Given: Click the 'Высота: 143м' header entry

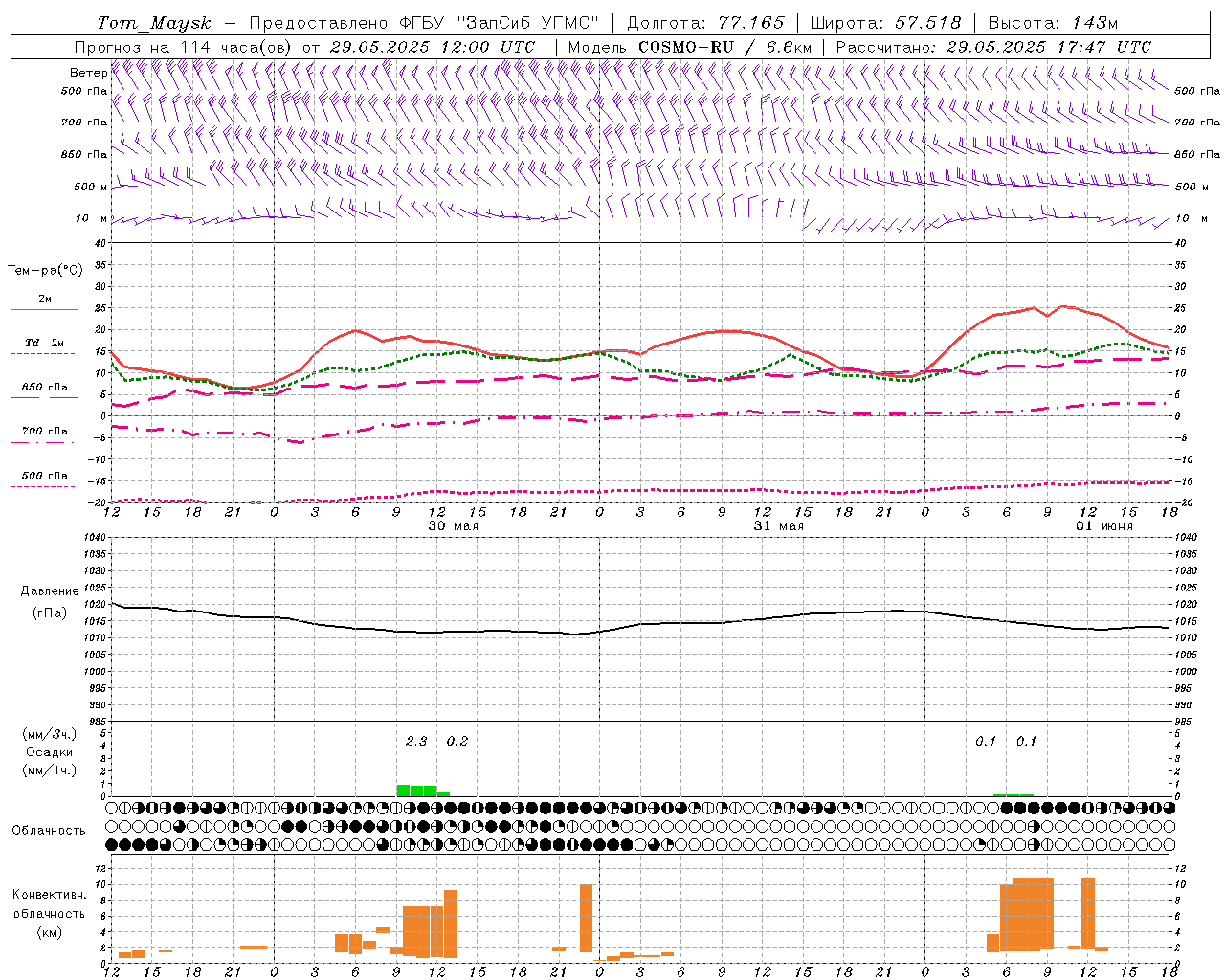Looking at the screenshot, I should [1053, 23].
